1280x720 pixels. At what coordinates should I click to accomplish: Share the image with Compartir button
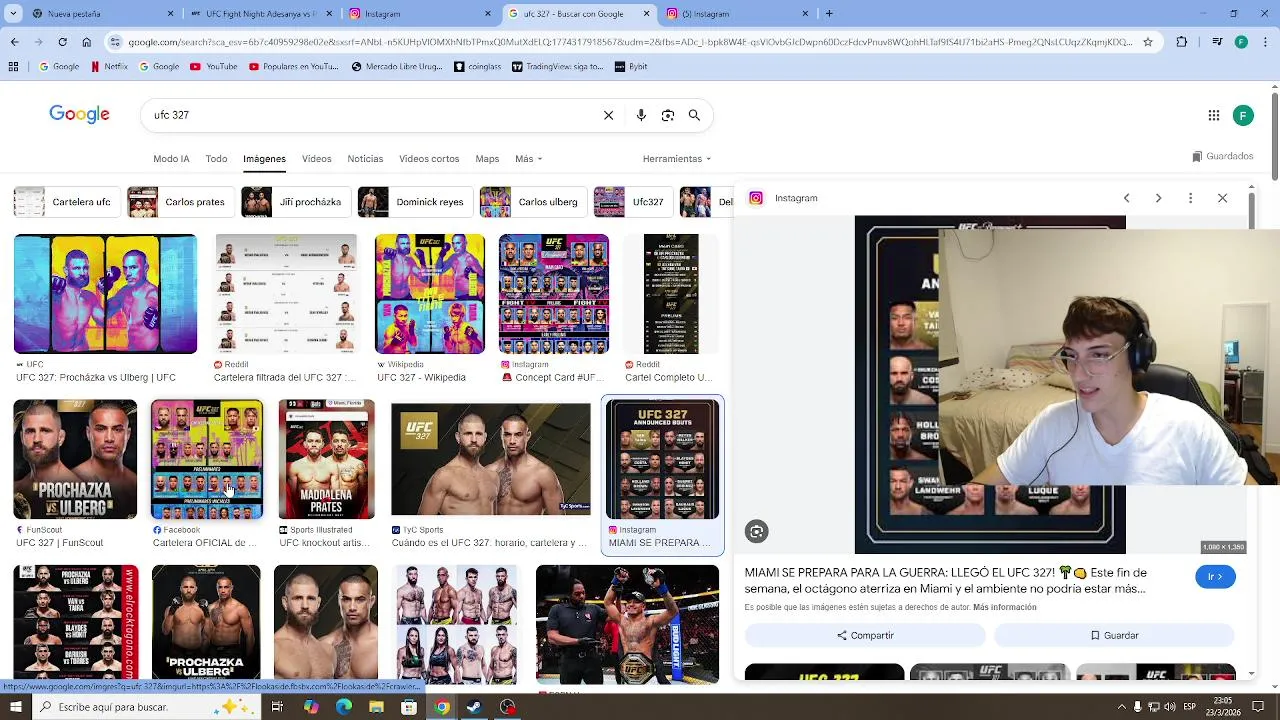(865, 636)
